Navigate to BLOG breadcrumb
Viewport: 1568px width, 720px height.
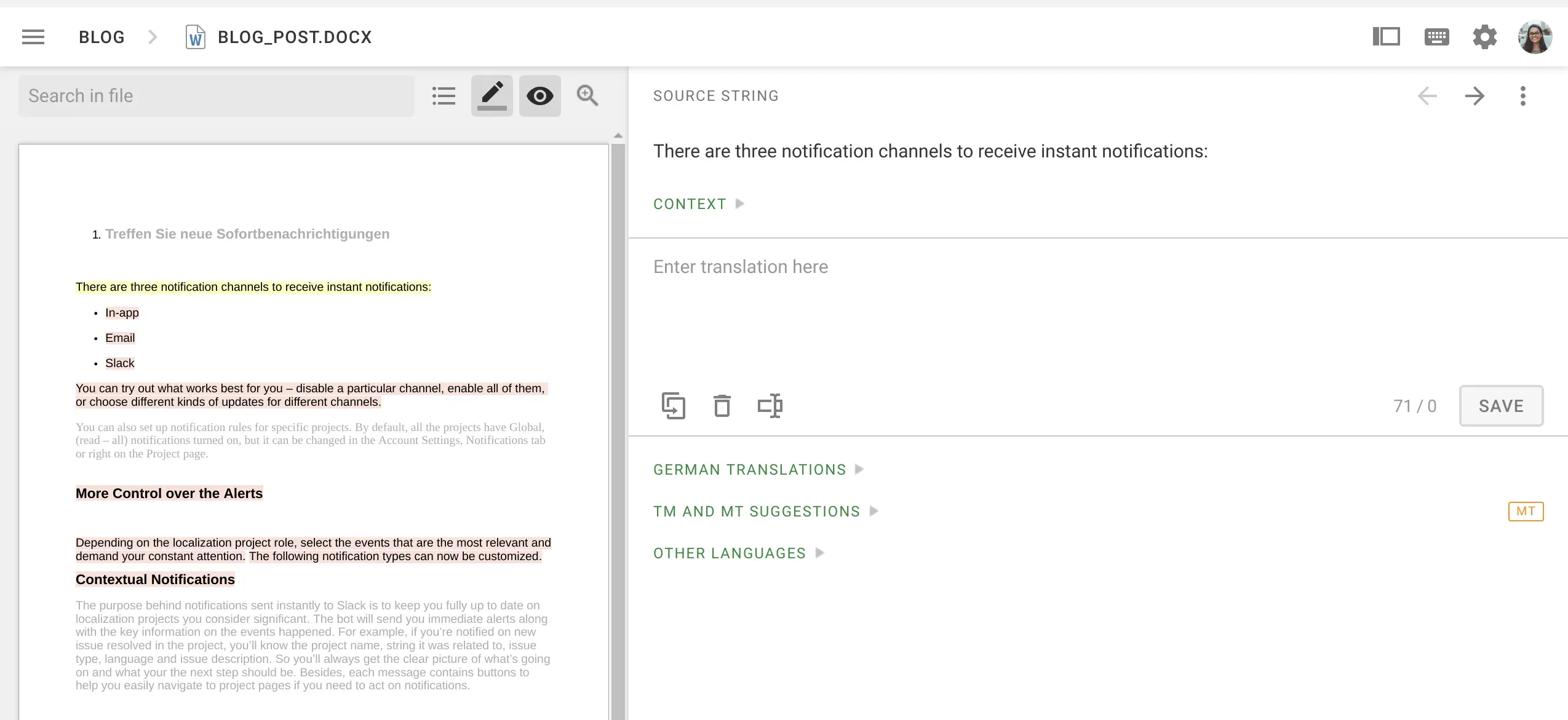click(101, 37)
